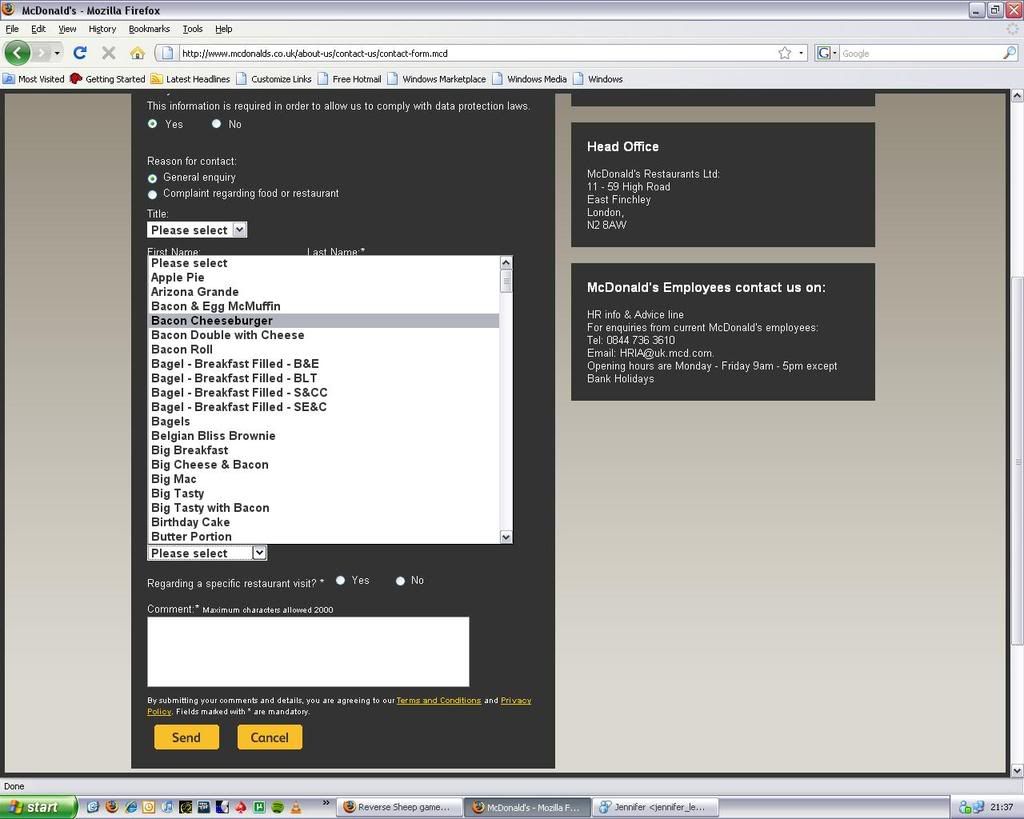Open the History menu
This screenshot has height=819, width=1024.
click(102, 29)
